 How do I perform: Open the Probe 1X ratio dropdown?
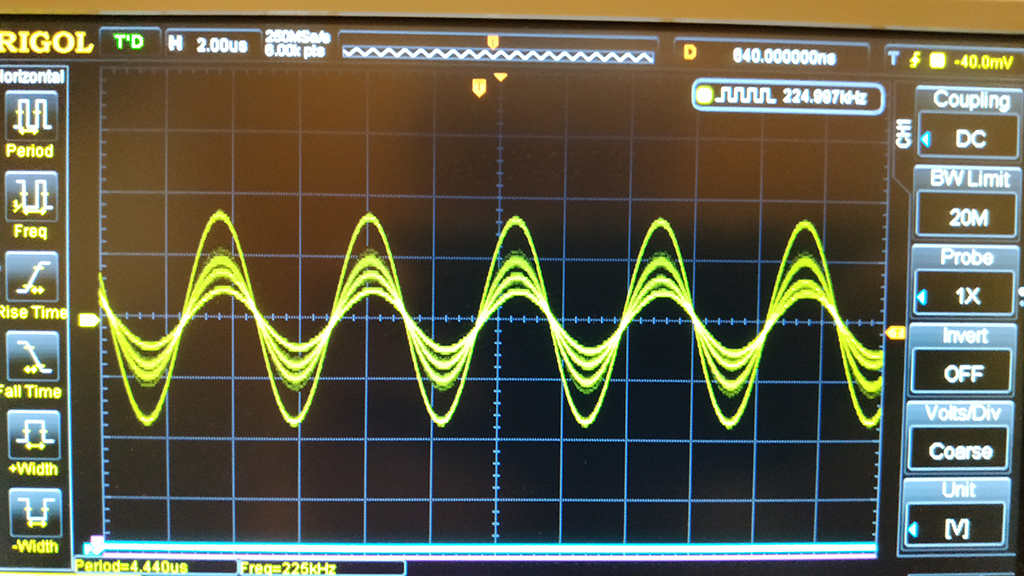pos(963,284)
